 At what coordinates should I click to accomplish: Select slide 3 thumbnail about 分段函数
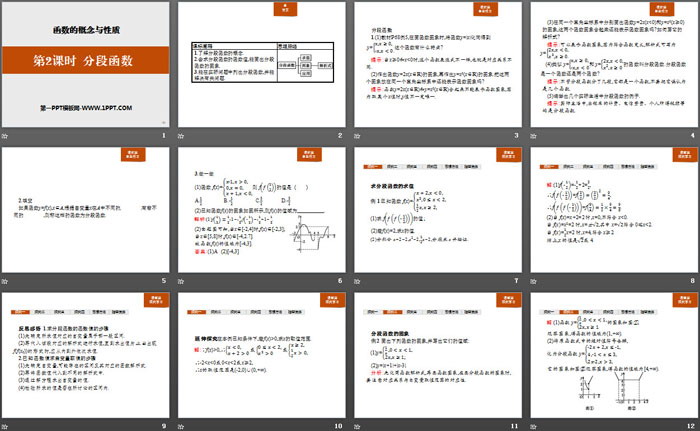tap(438, 64)
